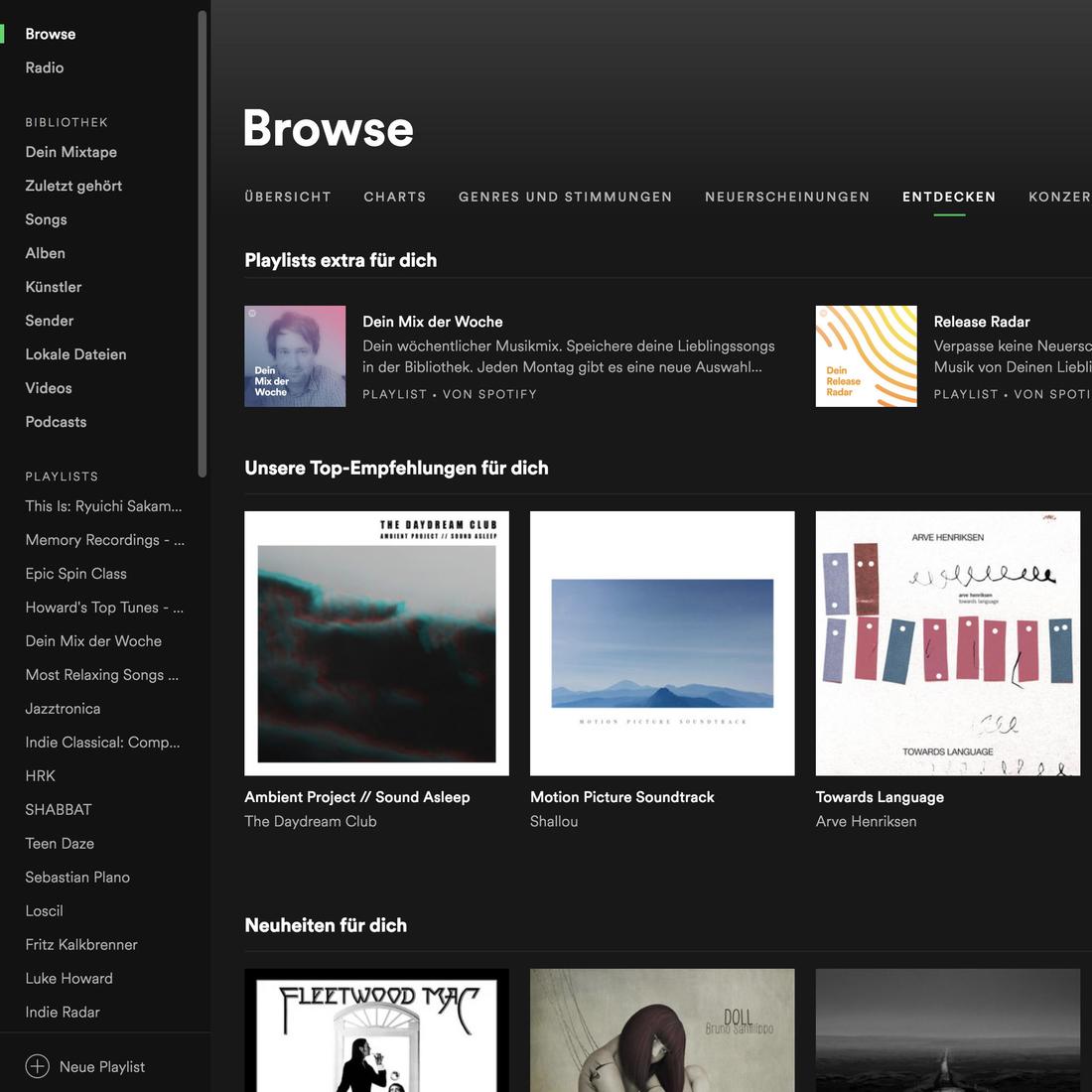This screenshot has height=1092, width=1092.
Task: Open sidebar playlist Dein Mix der Woche
Action: [93, 641]
